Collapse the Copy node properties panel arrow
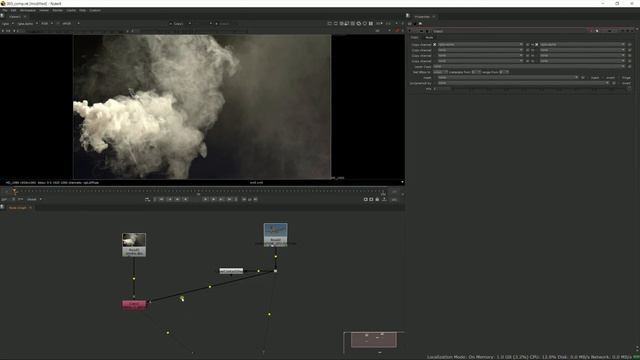 pos(410,31)
